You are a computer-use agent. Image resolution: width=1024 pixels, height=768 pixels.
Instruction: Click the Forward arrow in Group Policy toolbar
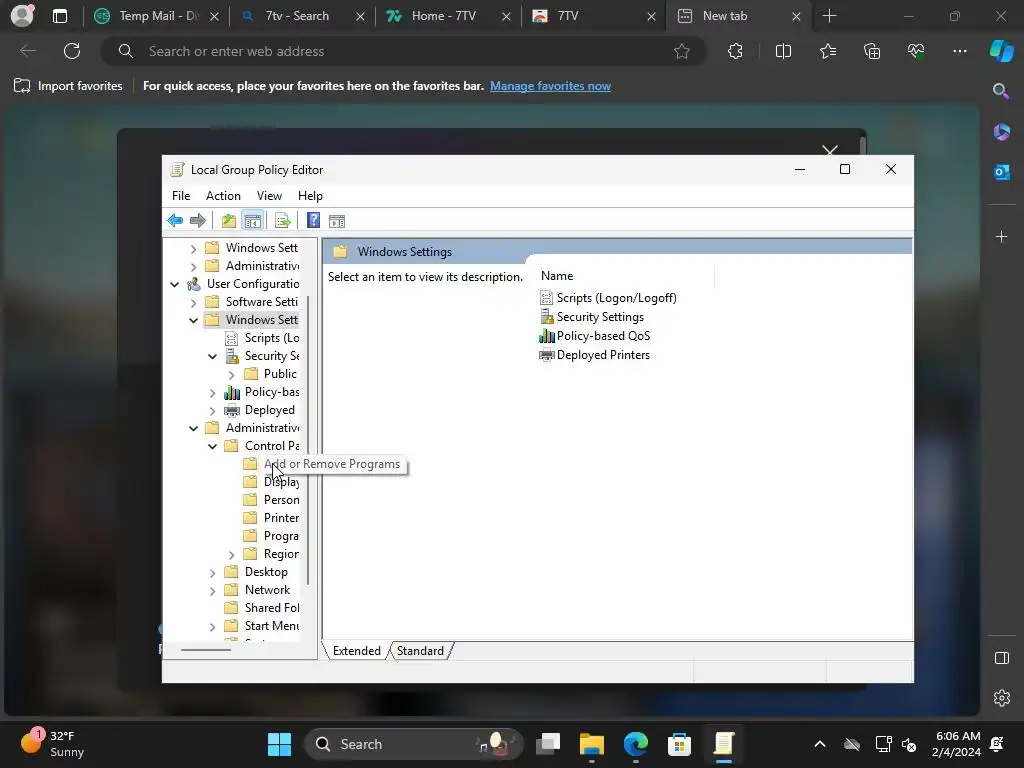pyautogui.click(x=197, y=221)
